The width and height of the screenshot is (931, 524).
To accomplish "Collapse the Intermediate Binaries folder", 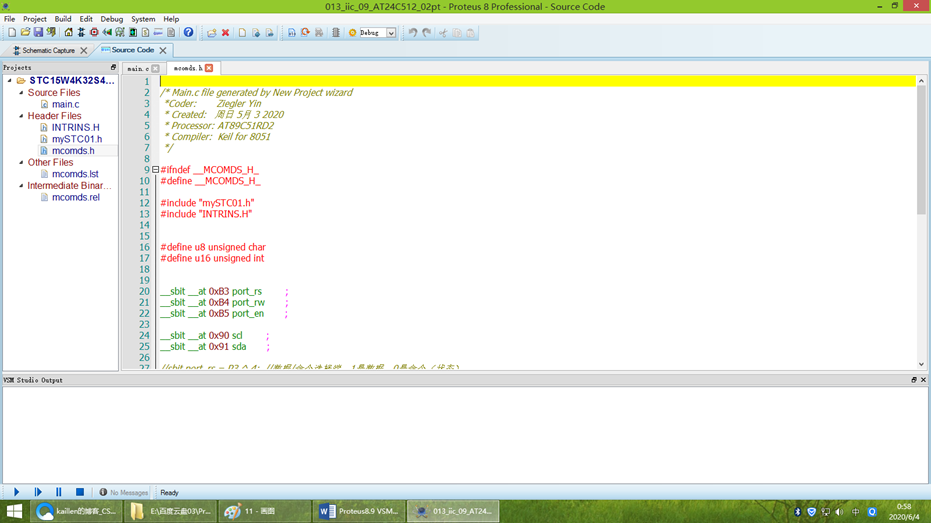I will click(21, 186).
